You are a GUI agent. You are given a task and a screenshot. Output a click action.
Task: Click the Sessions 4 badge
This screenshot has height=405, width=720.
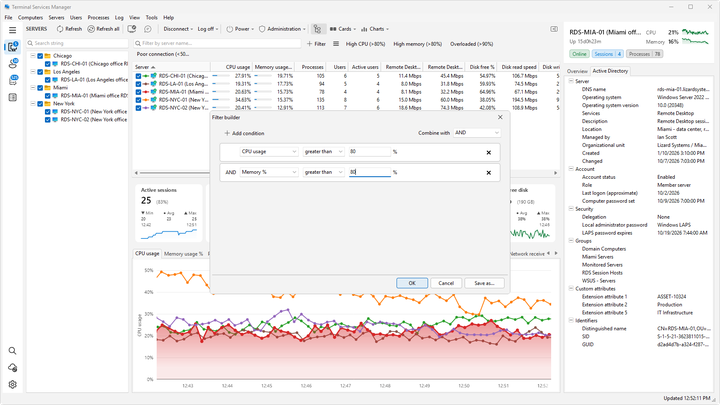(x=608, y=54)
